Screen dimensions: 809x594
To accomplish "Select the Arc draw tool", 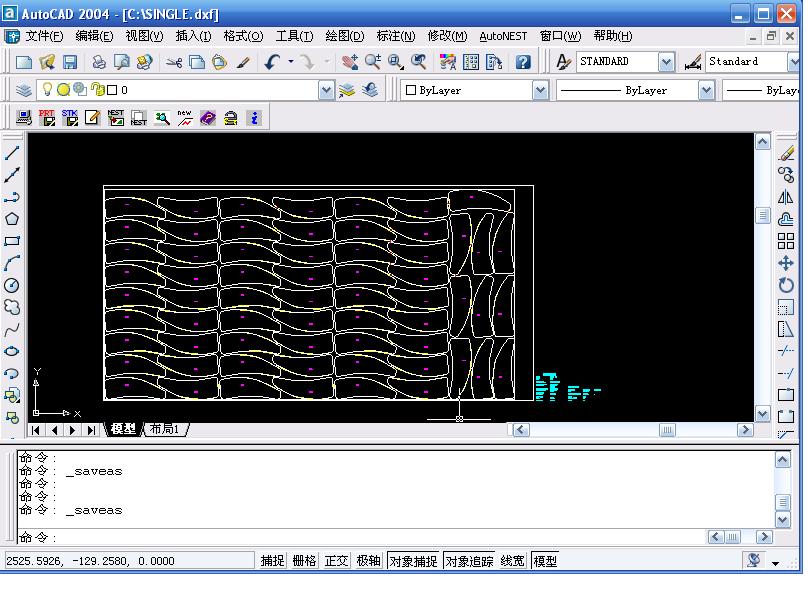I will click(12, 263).
